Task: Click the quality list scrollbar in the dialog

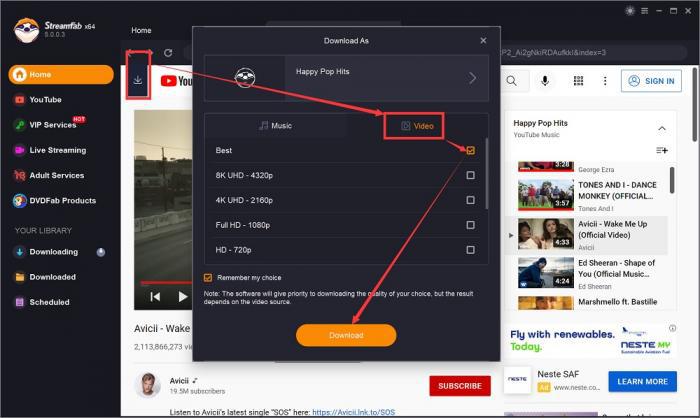Action: [x=486, y=174]
